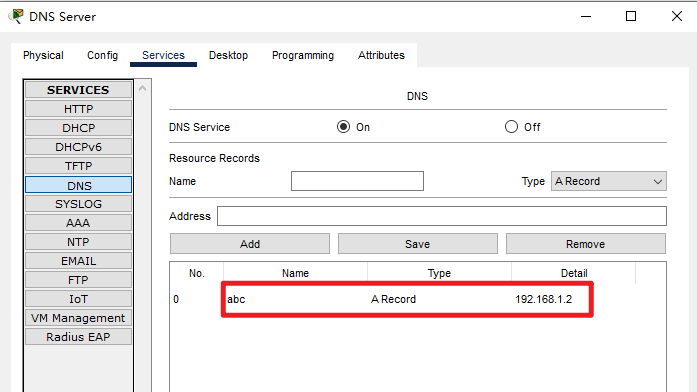
Task: Select record number 0 cell
Action: click(x=176, y=299)
